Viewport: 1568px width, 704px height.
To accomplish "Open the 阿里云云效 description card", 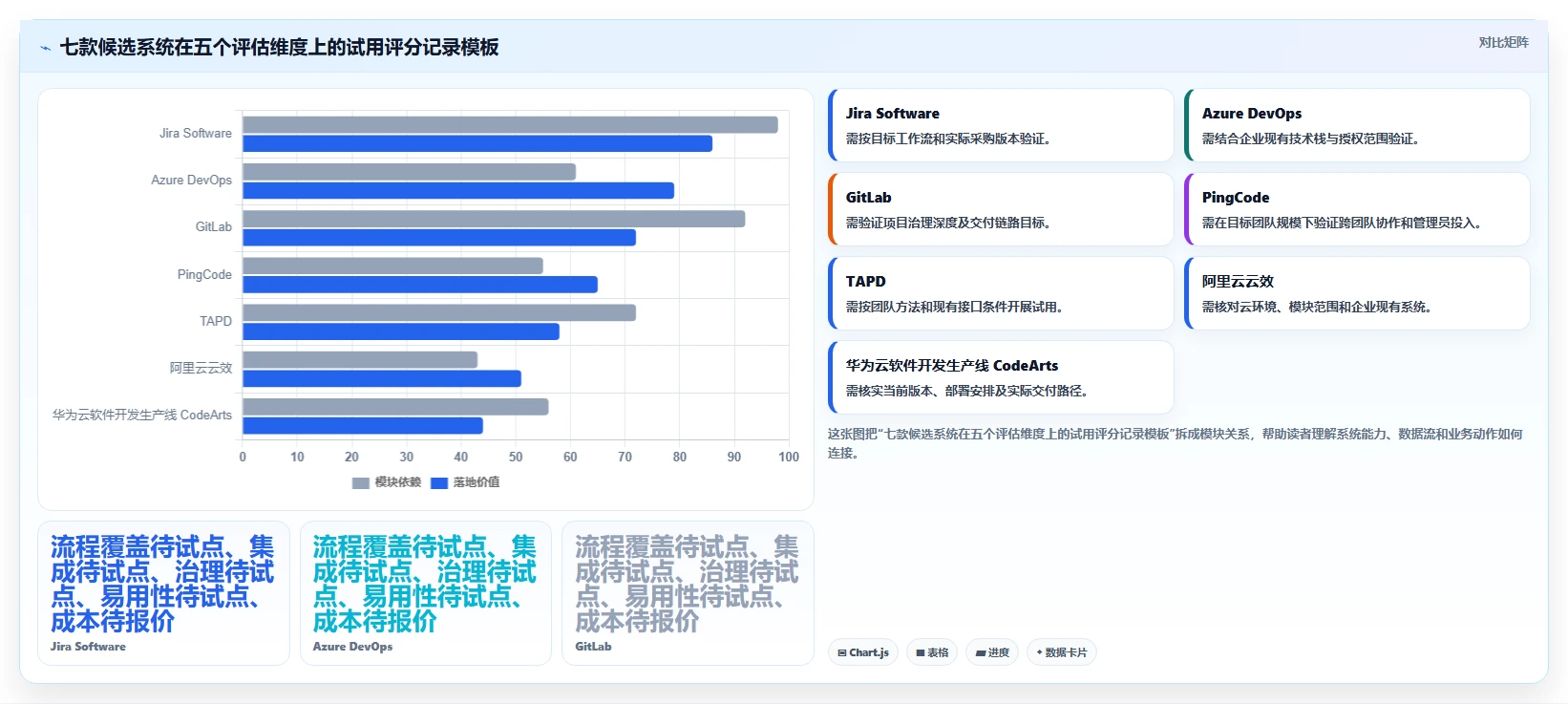I will [1357, 293].
